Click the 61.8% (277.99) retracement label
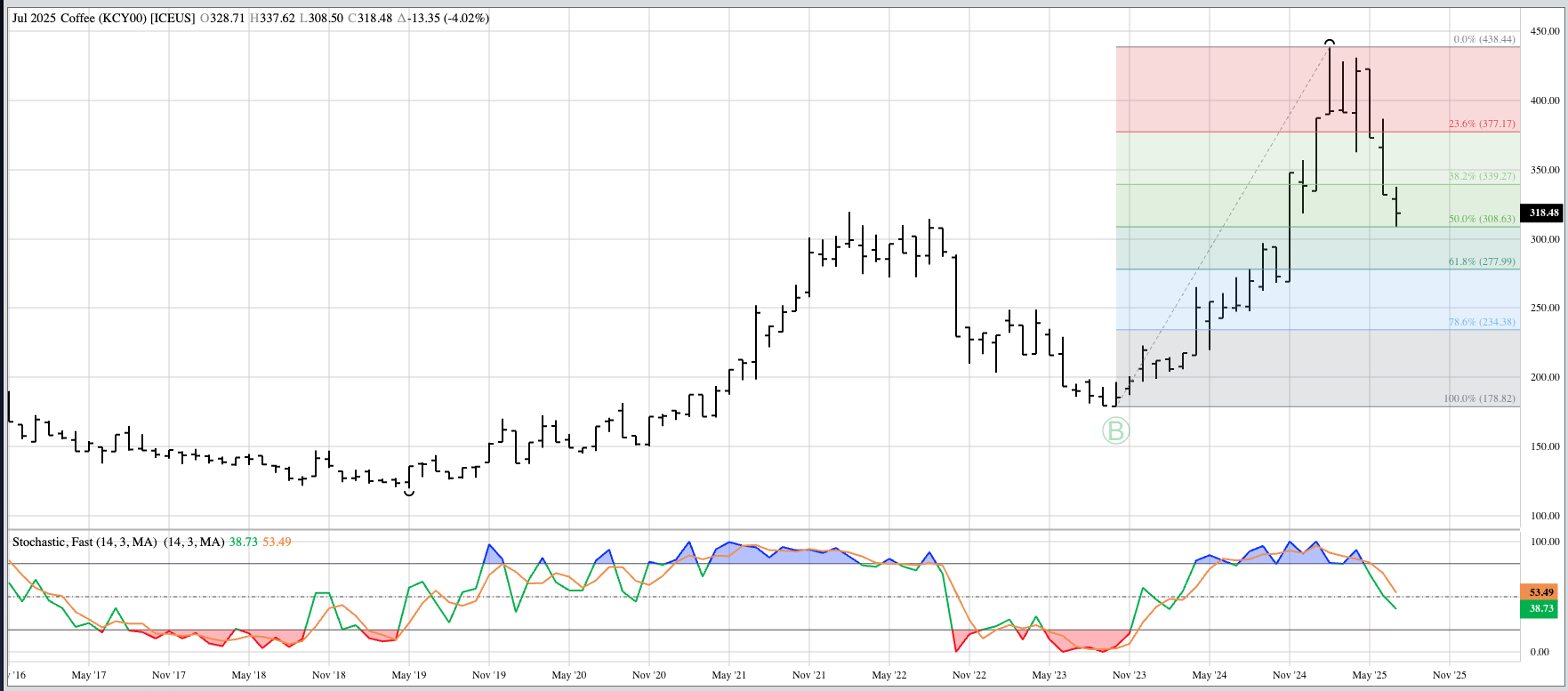 (x=1481, y=261)
